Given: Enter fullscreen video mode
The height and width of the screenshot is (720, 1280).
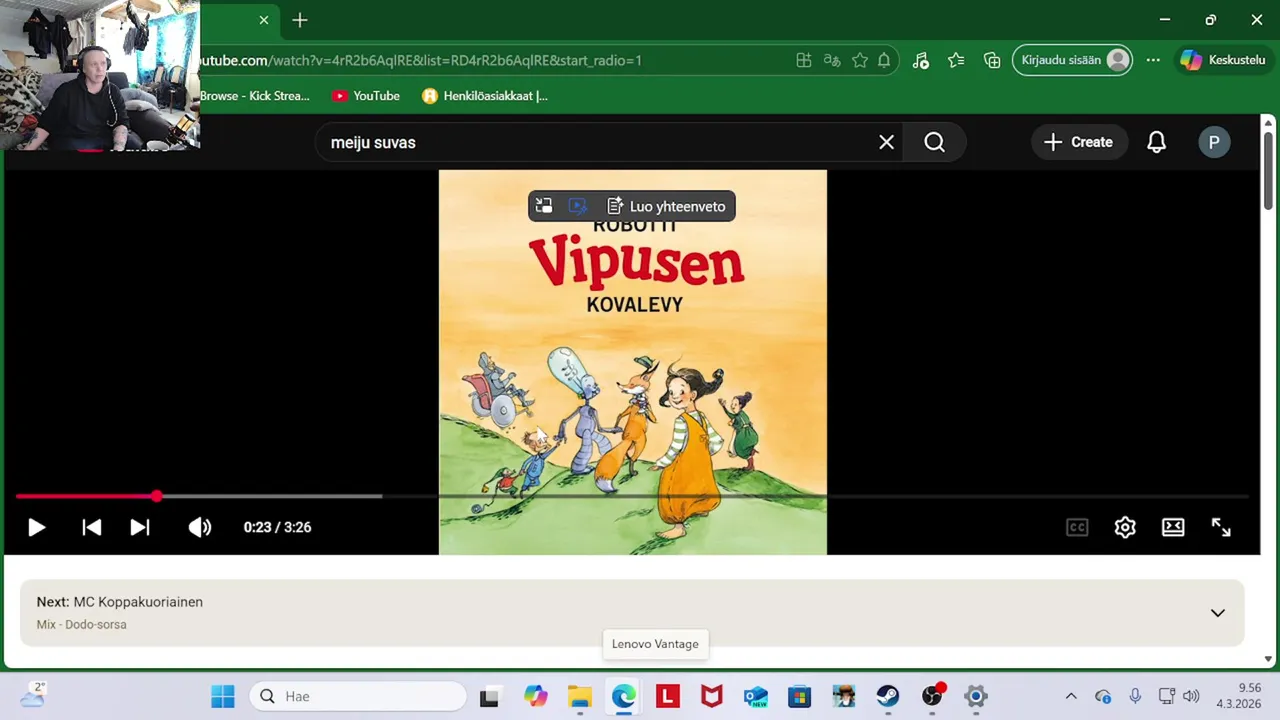Looking at the screenshot, I should (x=1221, y=527).
